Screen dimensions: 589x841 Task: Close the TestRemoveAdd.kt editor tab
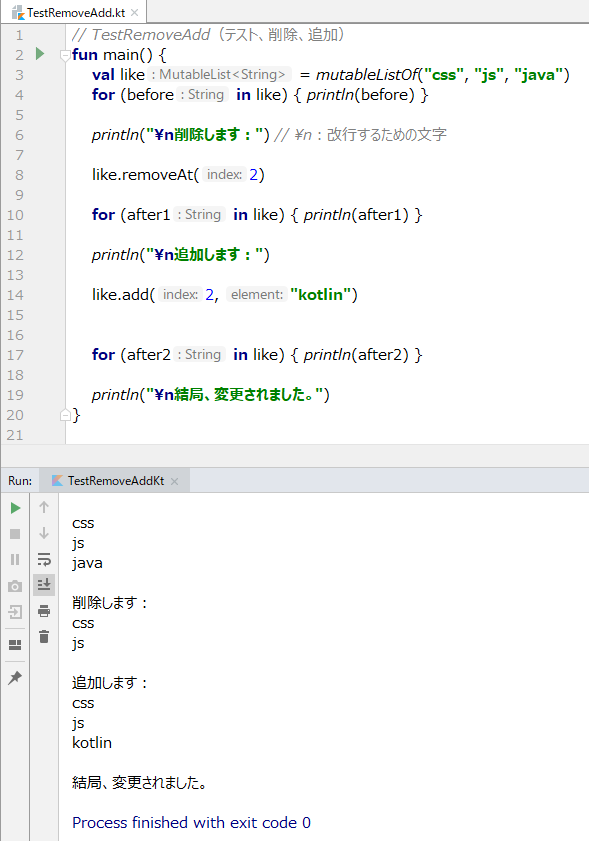click(135, 12)
